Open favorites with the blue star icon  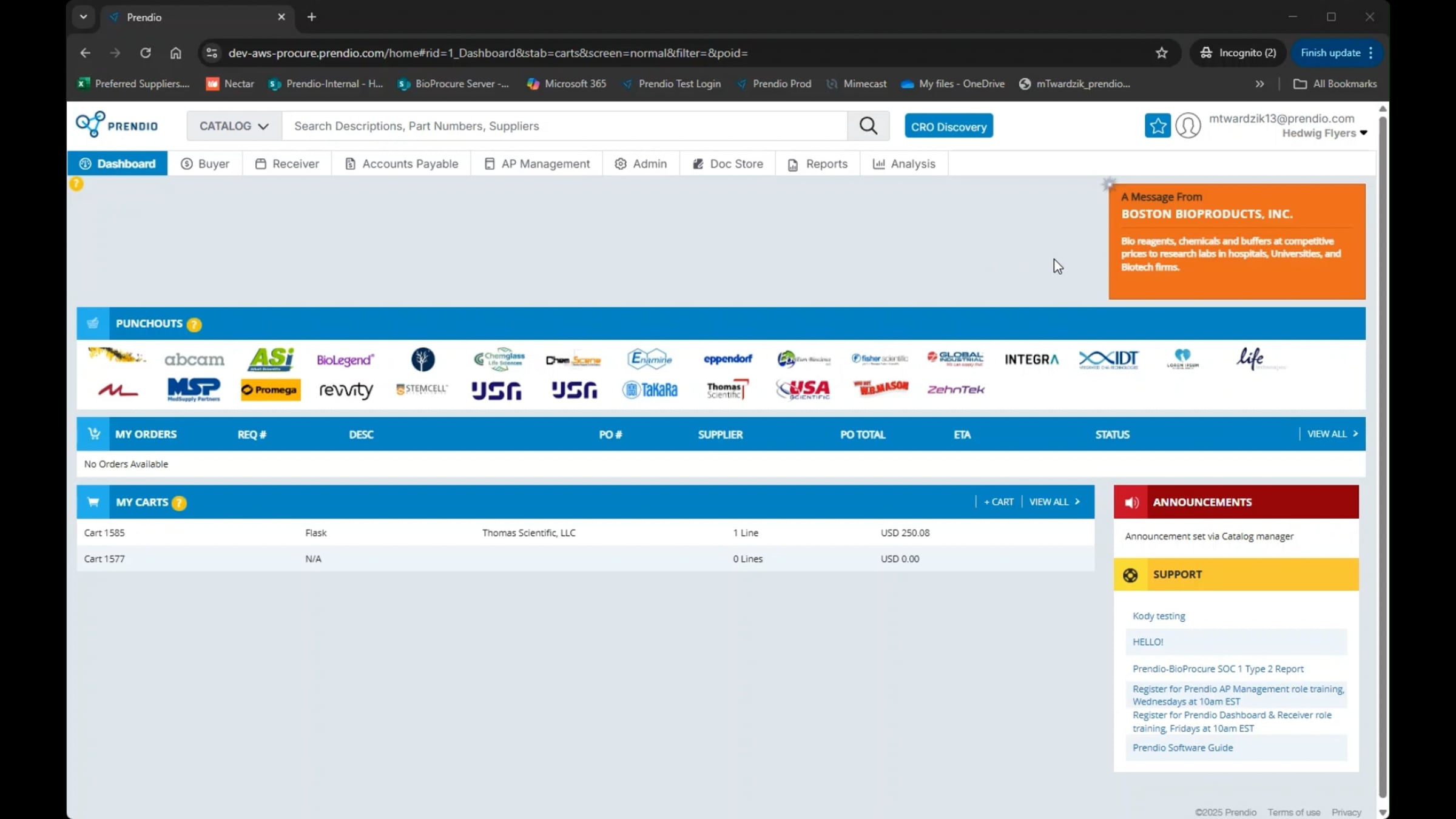[1158, 126]
